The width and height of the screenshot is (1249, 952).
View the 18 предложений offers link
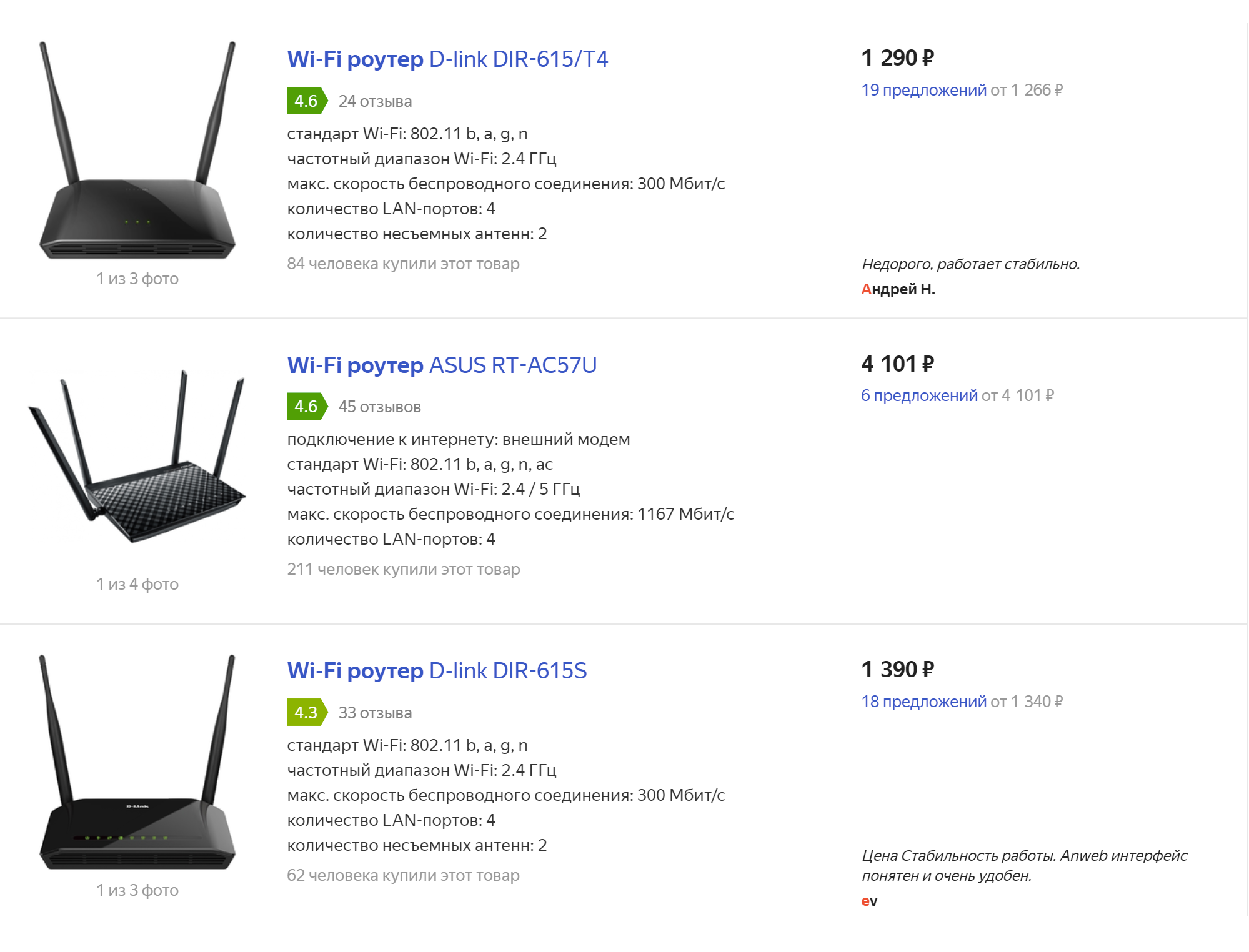923,702
